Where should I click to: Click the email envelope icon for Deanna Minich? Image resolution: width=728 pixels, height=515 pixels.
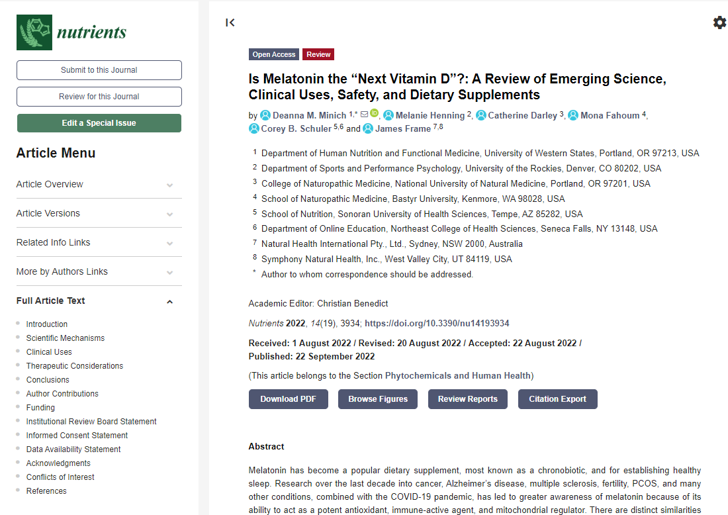click(364, 114)
